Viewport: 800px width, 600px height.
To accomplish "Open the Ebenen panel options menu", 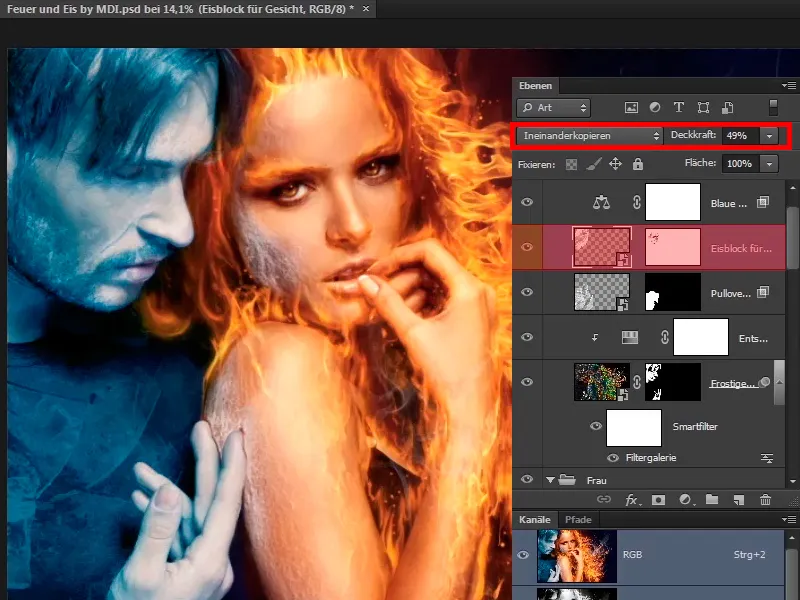I will point(789,86).
